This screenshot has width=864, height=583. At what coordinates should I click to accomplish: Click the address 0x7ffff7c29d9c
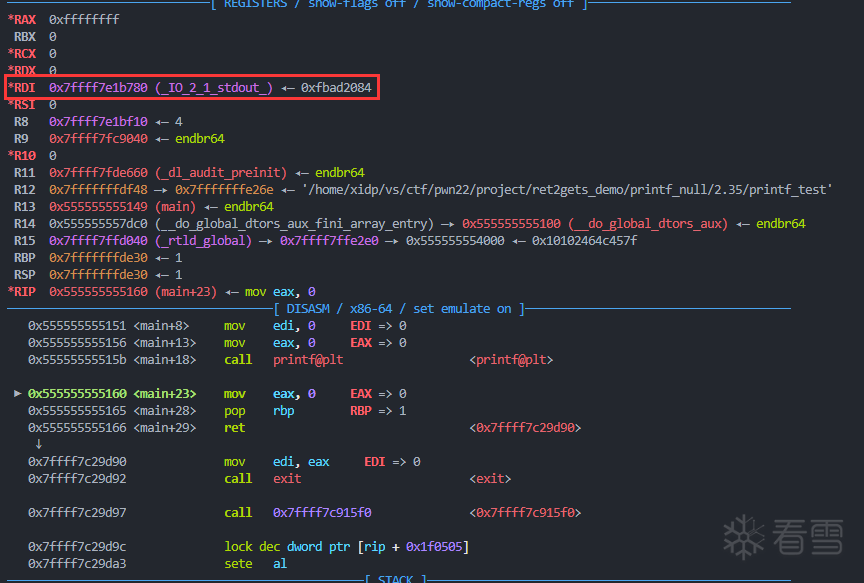pos(77,547)
